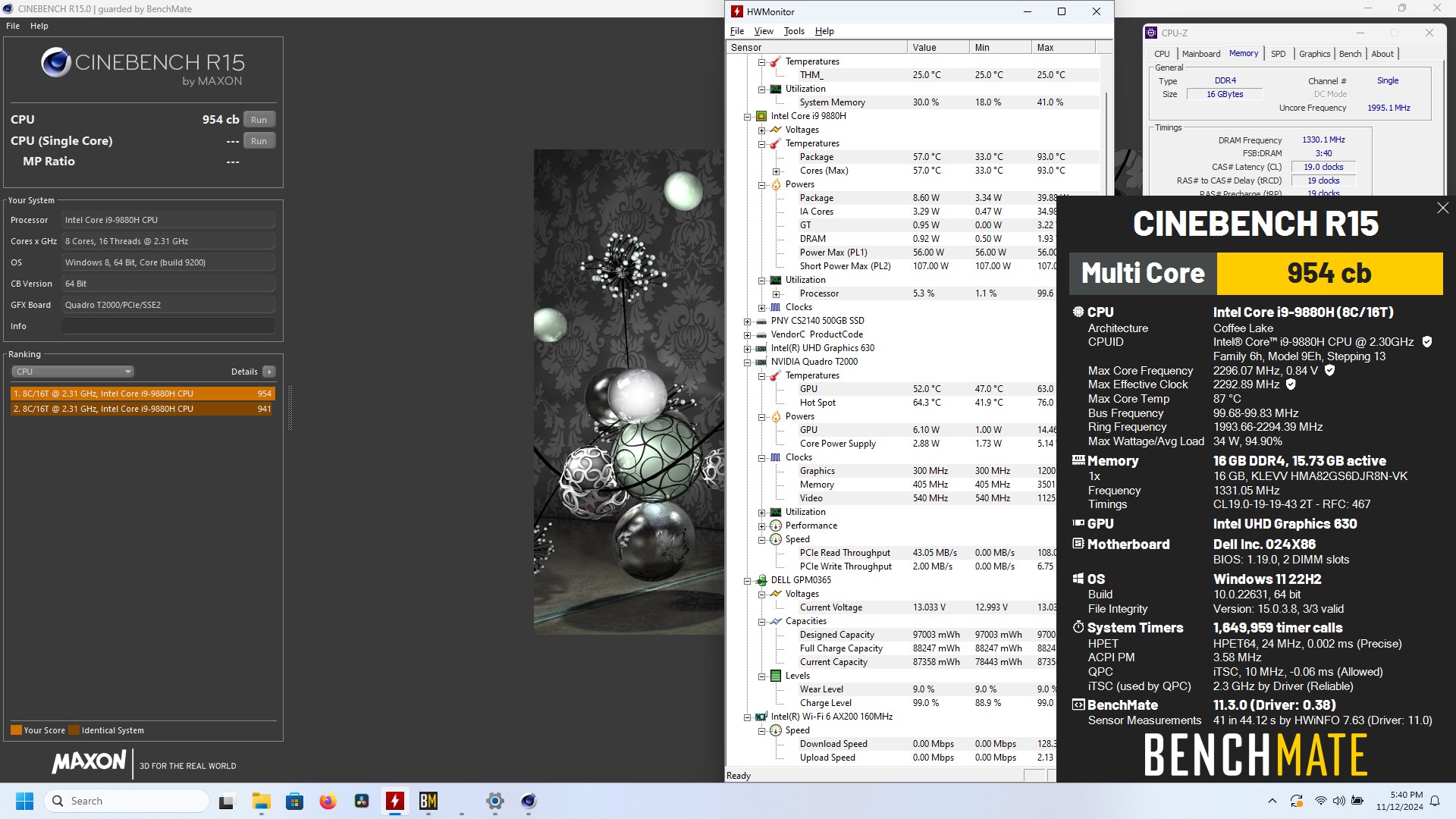The height and width of the screenshot is (819, 1456).
Task: Open the Bench tab in CPU-Z
Action: coord(1350,54)
